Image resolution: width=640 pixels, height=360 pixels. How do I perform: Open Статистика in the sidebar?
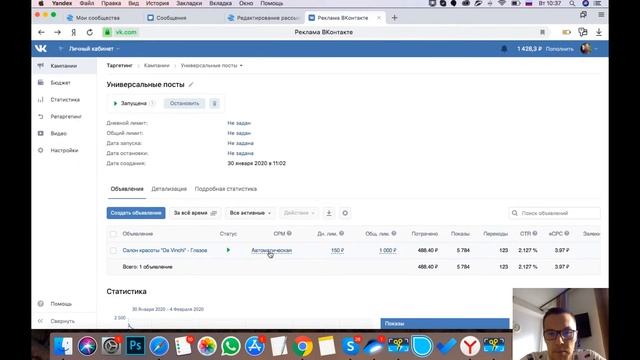(x=64, y=100)
